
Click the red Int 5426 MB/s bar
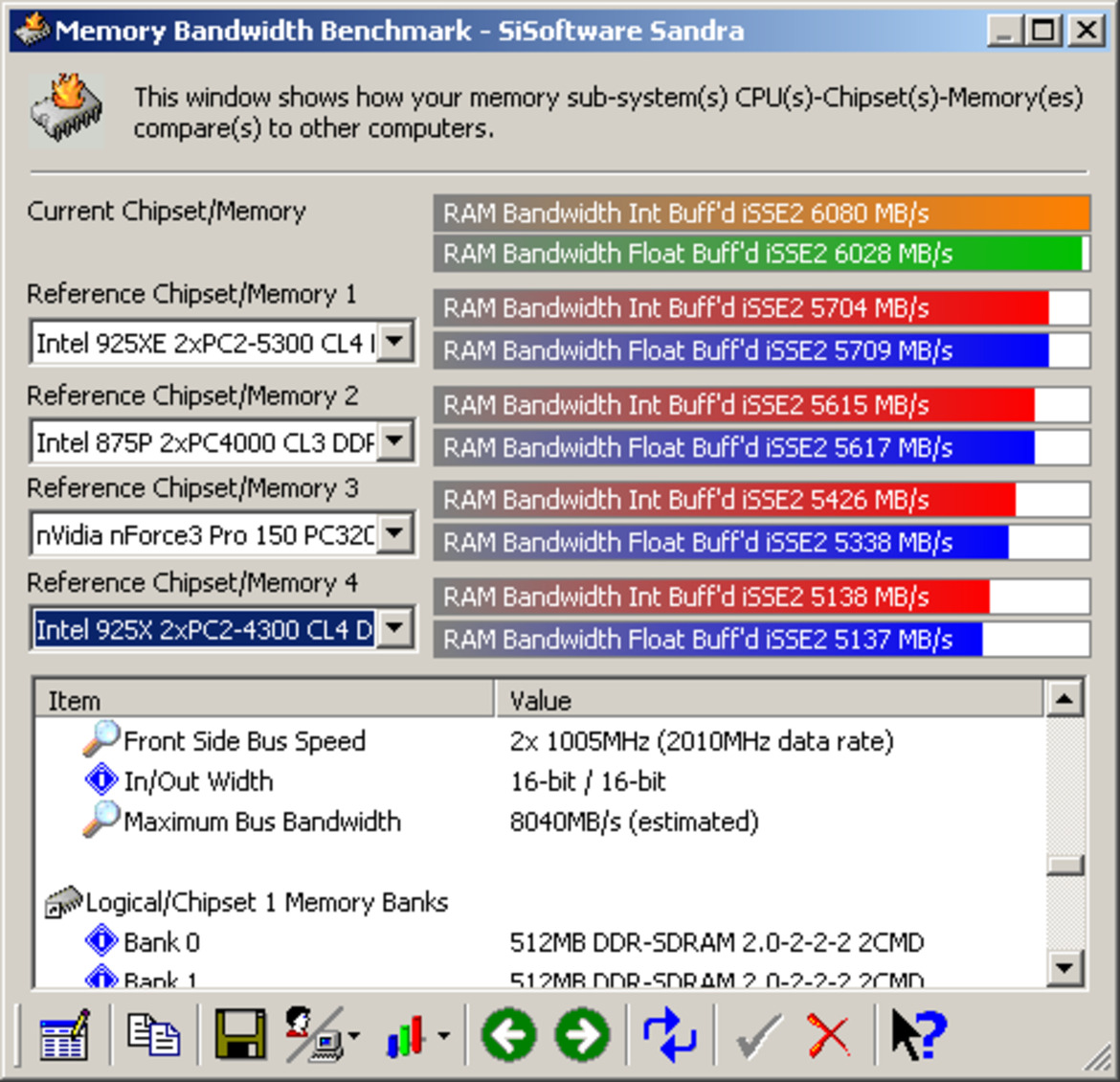click(761, 500)
